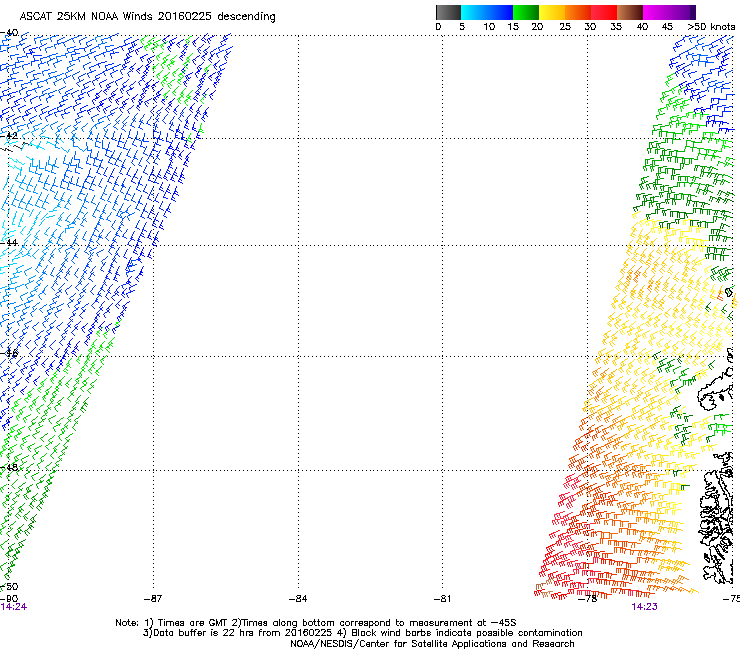
Task: Click the -81 longitude label
Action: tap(443, 599)
